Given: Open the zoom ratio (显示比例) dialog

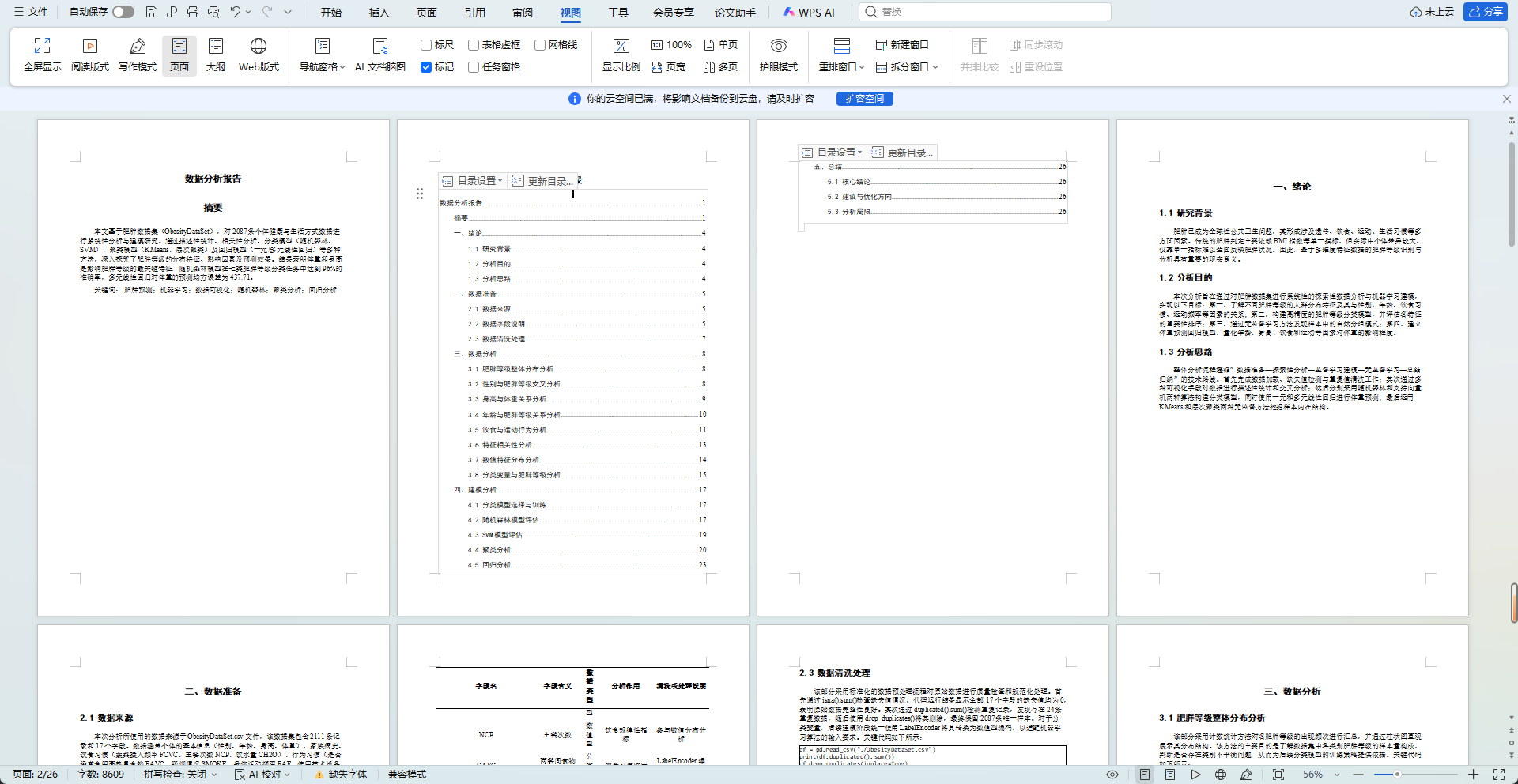Looking at the screenshot, I should pyautogui.click(x=621, y=55).
